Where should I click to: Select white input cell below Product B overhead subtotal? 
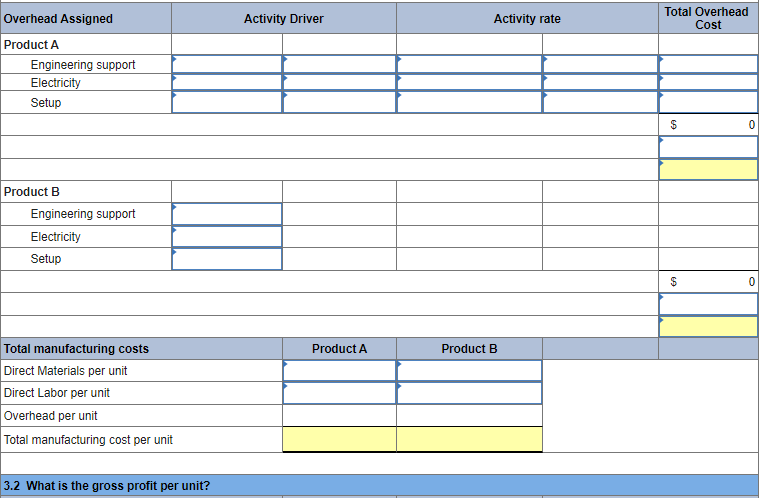[709, 304]
